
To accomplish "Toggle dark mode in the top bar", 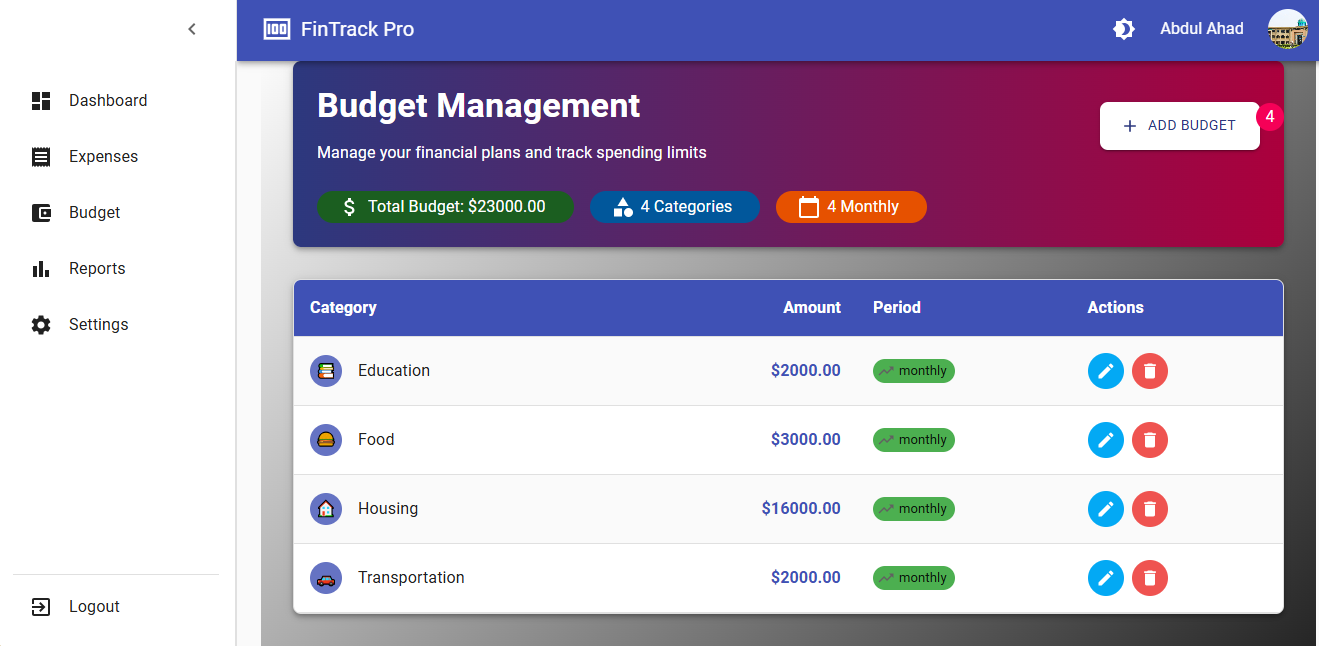I will (1124, 29).
